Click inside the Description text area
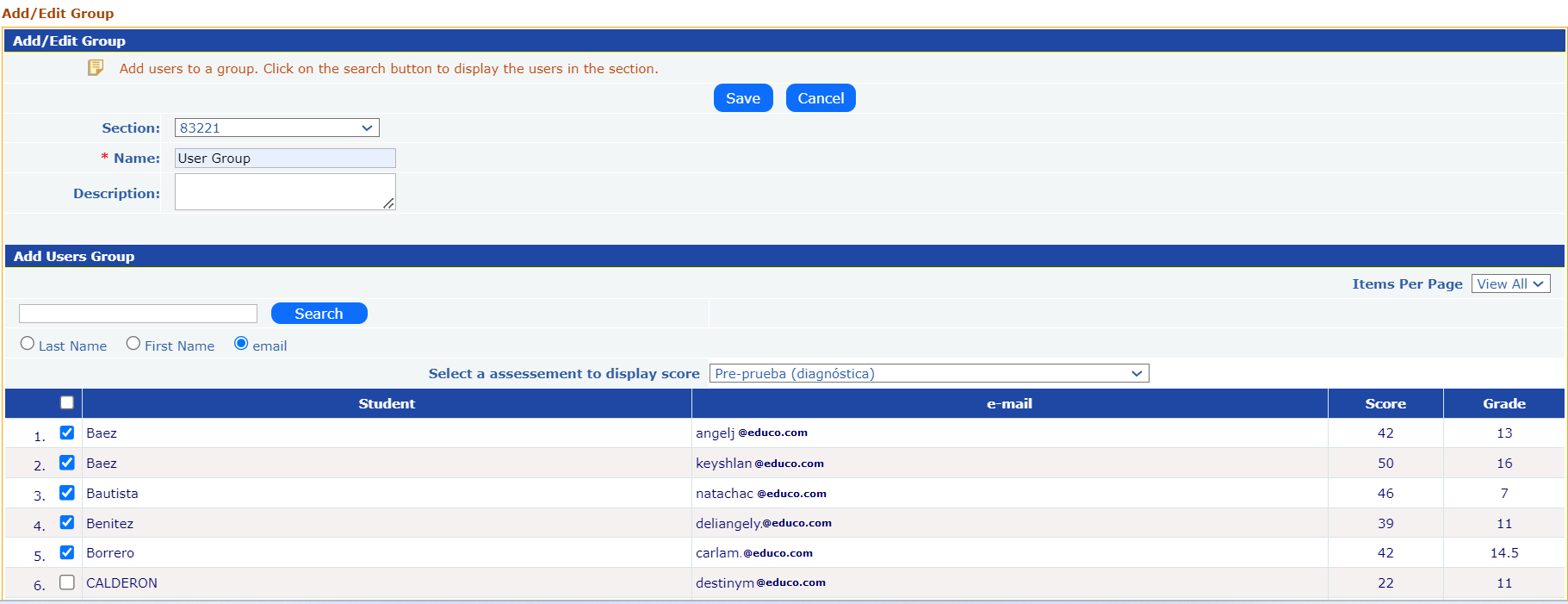Image resolution: width=1568 pixels, height=604 pixels. [x=284, y=191]
